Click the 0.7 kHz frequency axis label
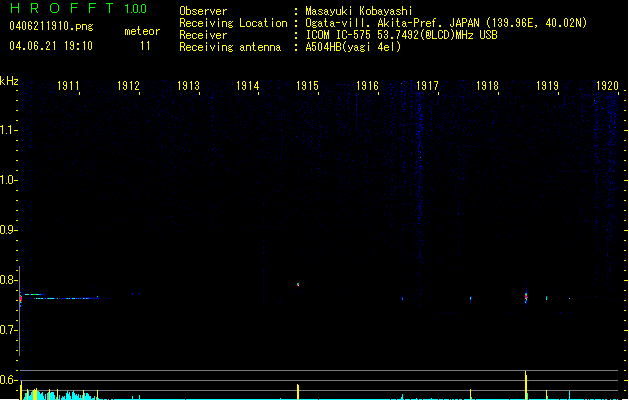The image size is (629, 400). click(x=8, y=330)
